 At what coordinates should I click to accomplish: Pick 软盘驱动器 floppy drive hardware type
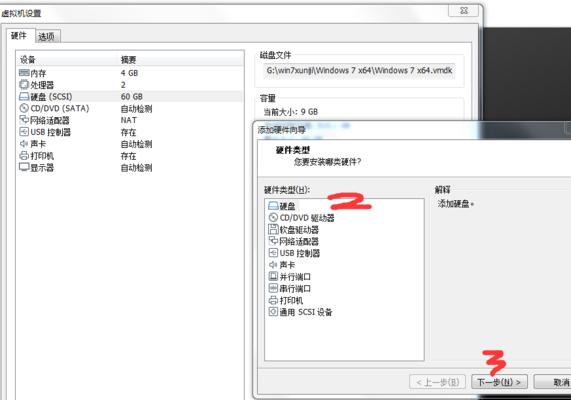(x=294, y=230)
